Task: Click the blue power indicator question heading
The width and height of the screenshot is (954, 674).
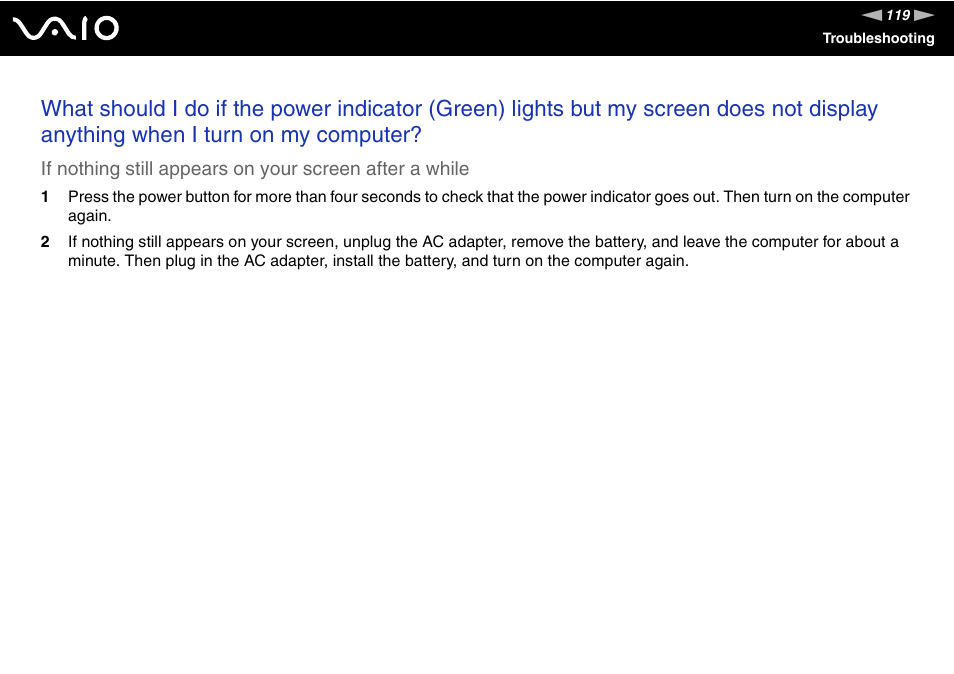Action: (459, 122)
